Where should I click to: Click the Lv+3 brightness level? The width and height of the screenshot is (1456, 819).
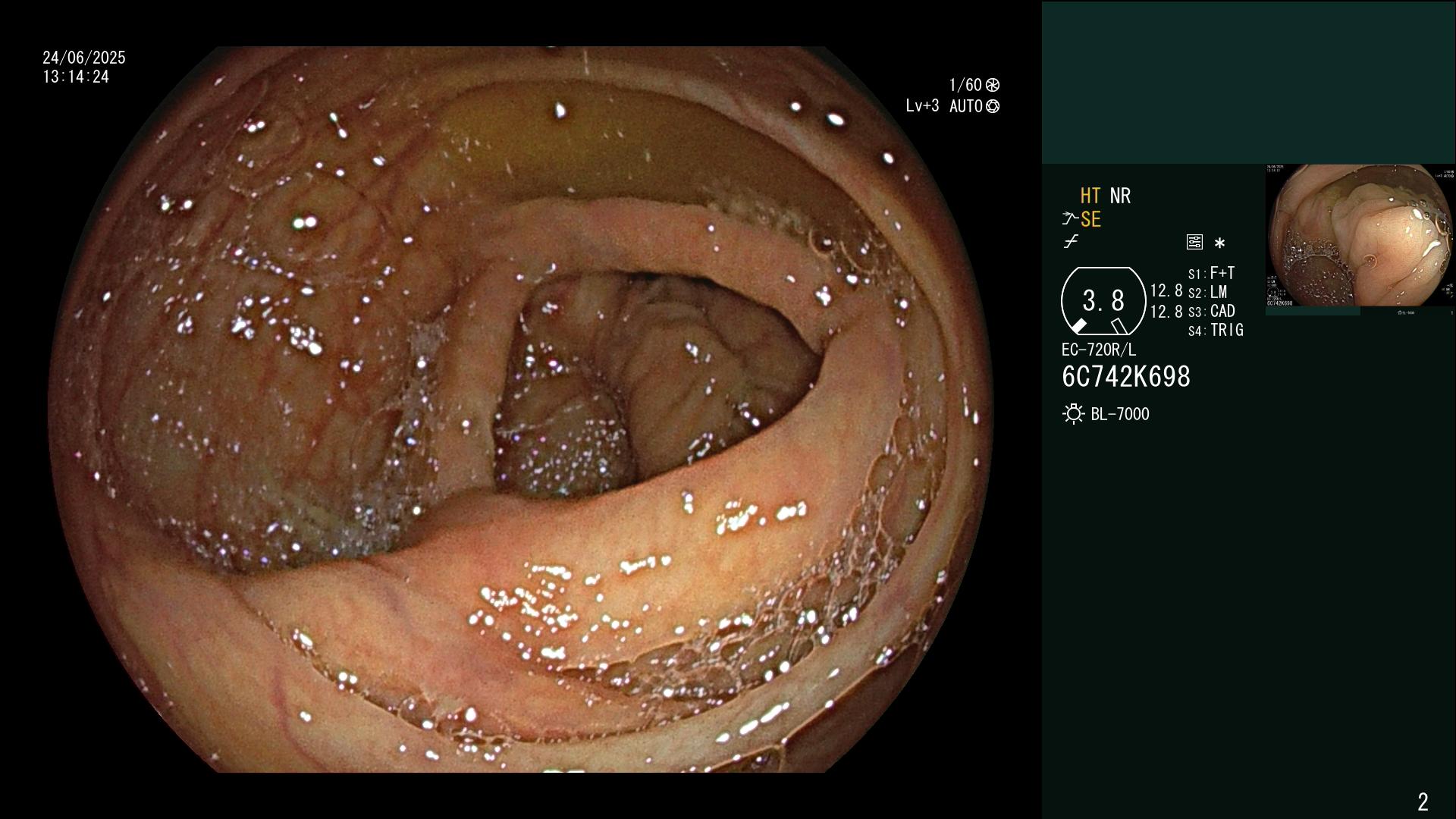point(922,106)
